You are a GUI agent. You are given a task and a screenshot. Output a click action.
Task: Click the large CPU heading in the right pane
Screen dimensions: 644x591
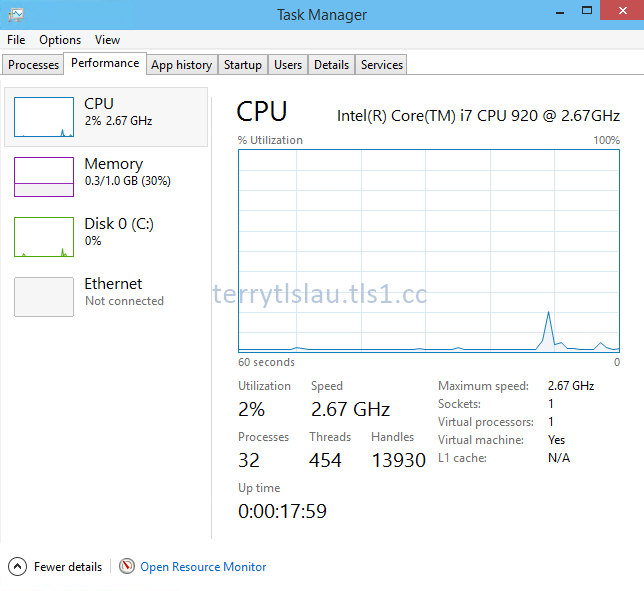tap(262, 111)
